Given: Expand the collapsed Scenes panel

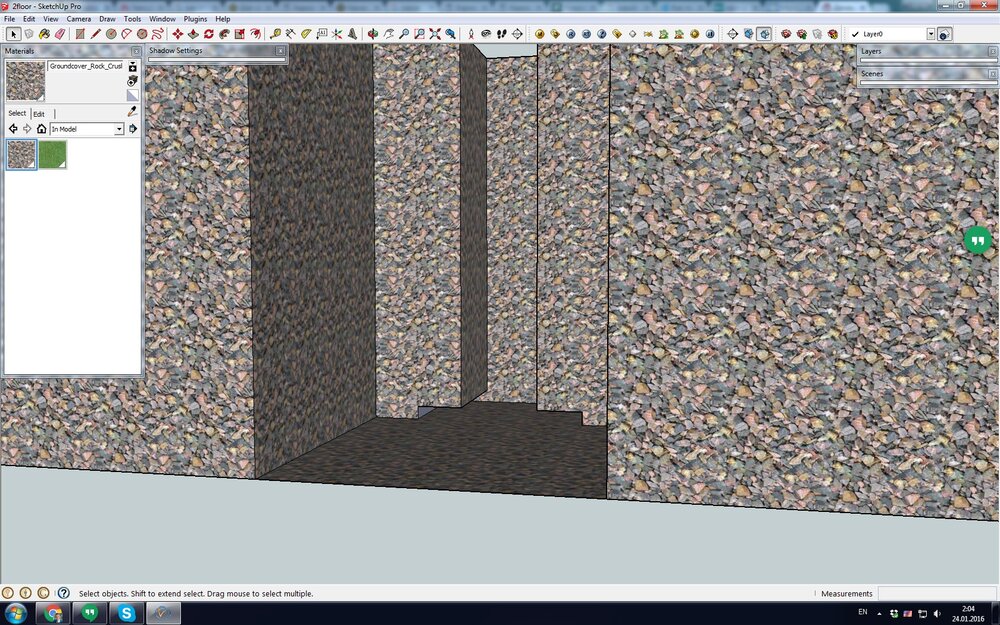Looking at the screenshot, I should coord(927,74).
